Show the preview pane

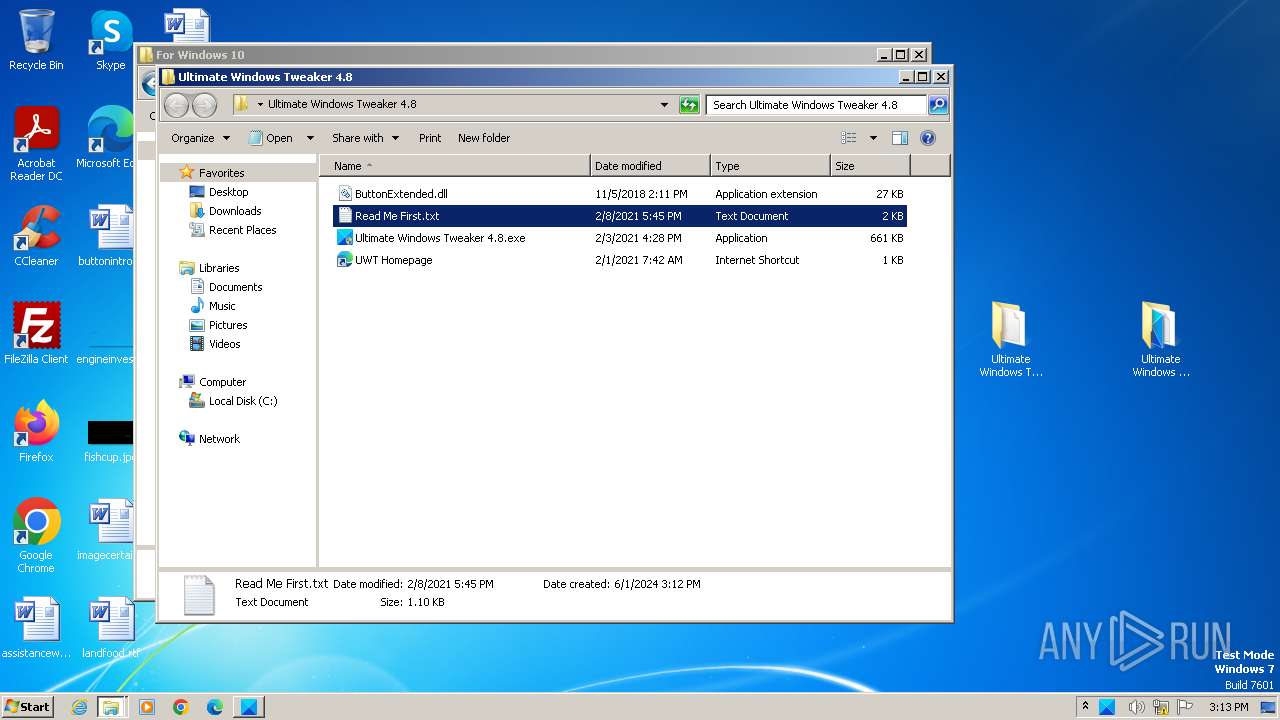[899, 138]
